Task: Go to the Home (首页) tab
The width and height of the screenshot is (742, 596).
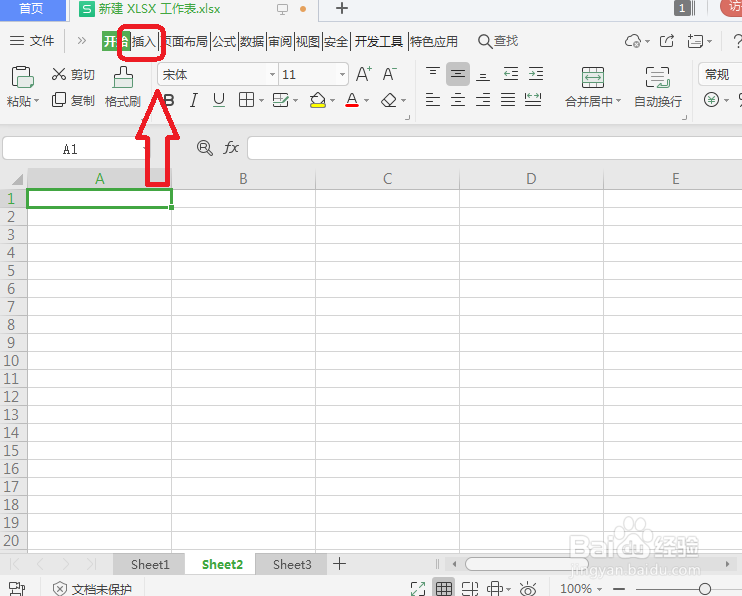Action: coord(32,9)
